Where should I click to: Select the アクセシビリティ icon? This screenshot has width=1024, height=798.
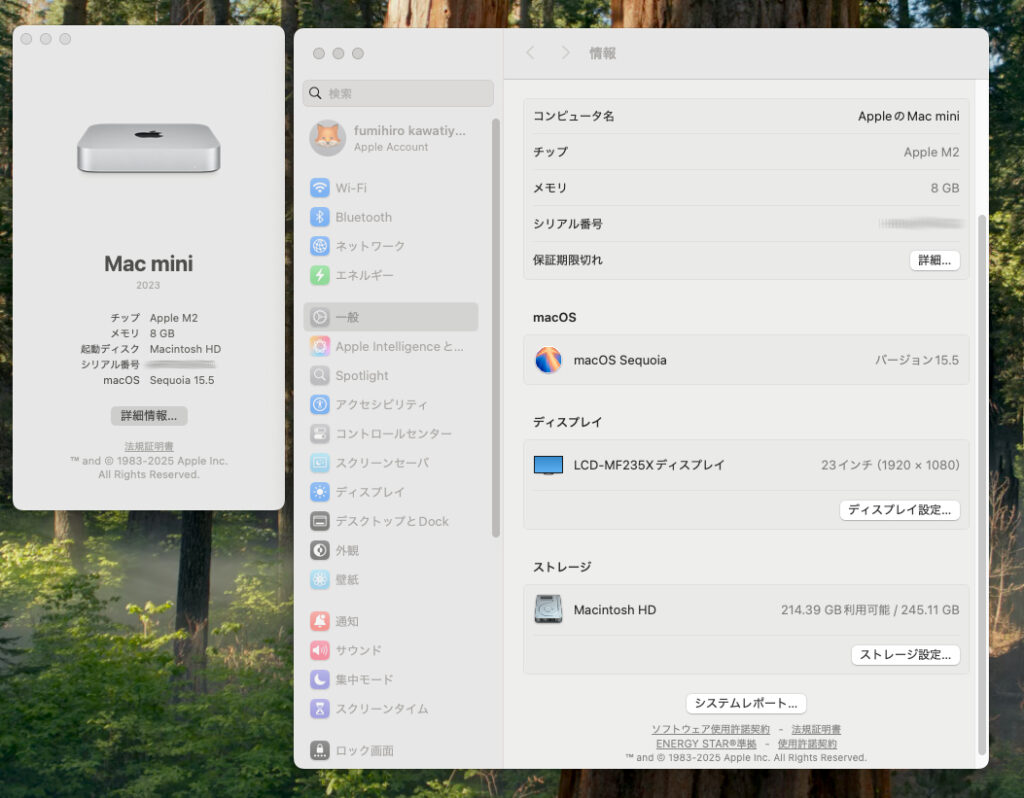coord(319,405)
